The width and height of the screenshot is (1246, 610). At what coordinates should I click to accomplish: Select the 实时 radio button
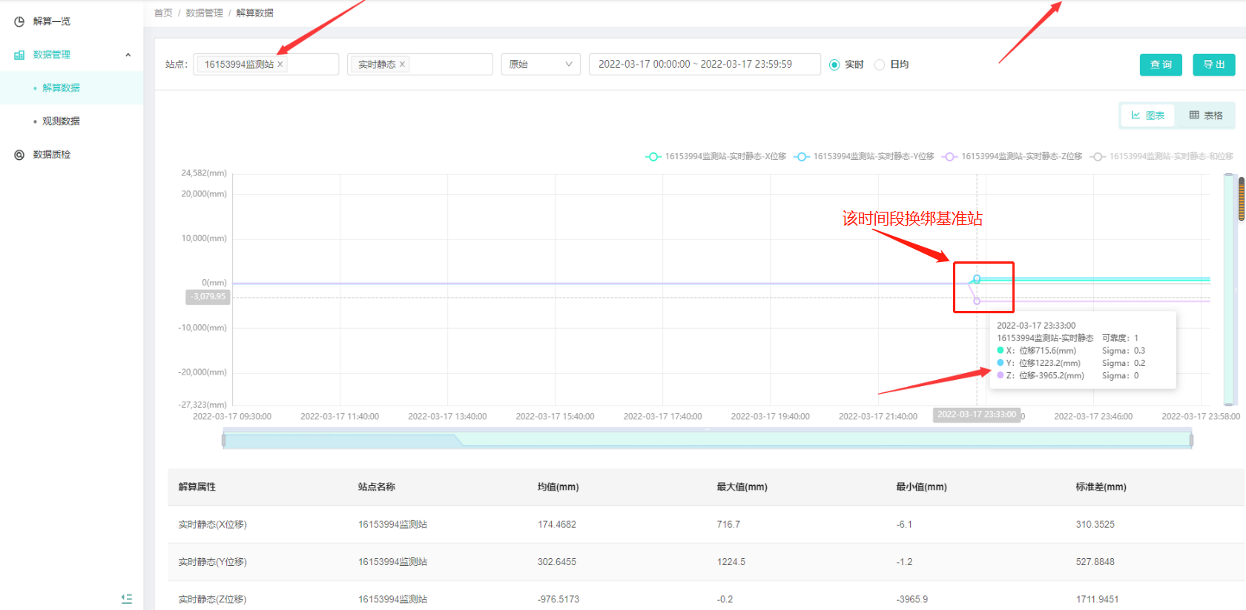point(835,64)
